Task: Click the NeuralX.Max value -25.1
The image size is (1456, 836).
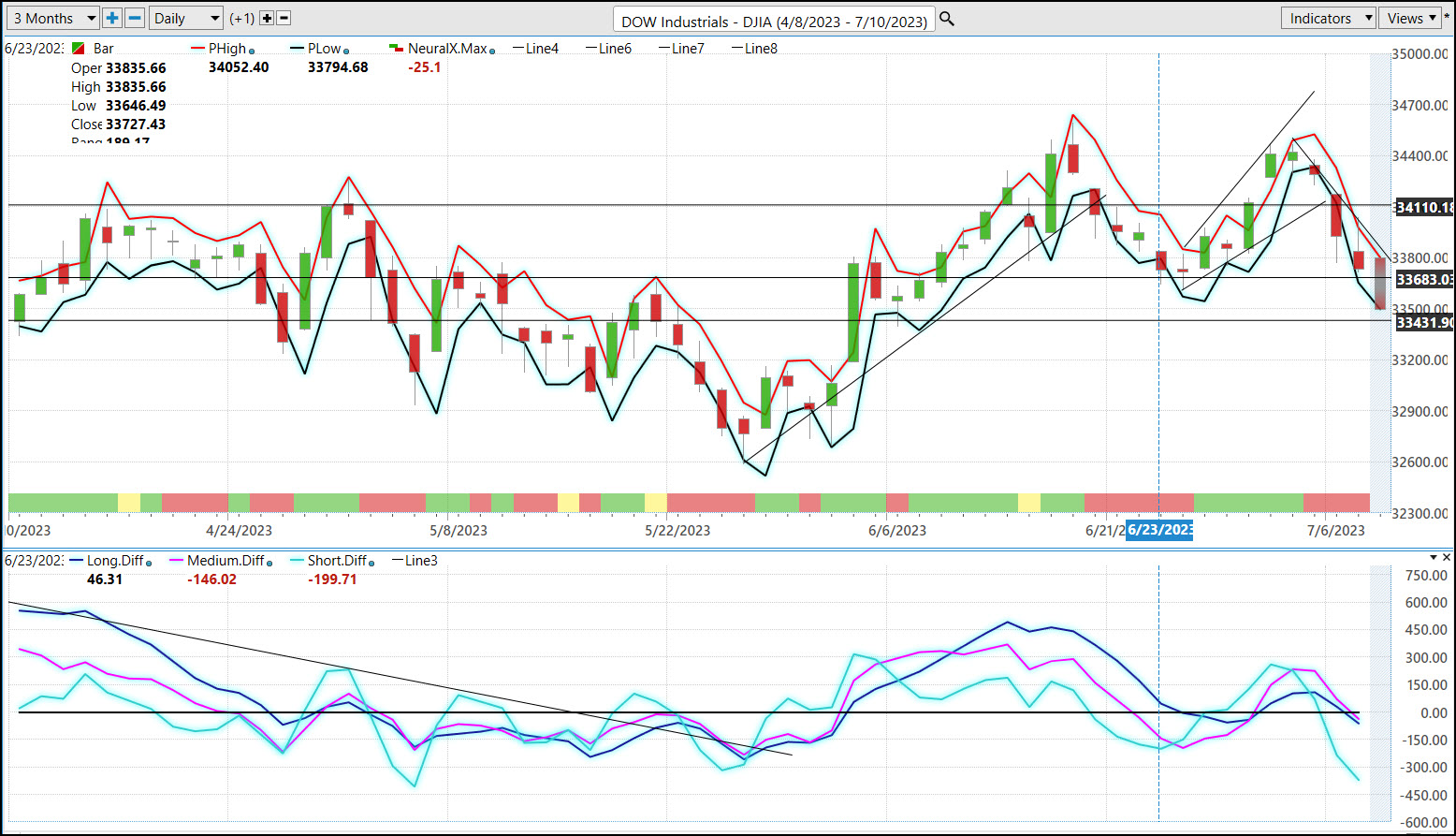Action: coord(425,67)
